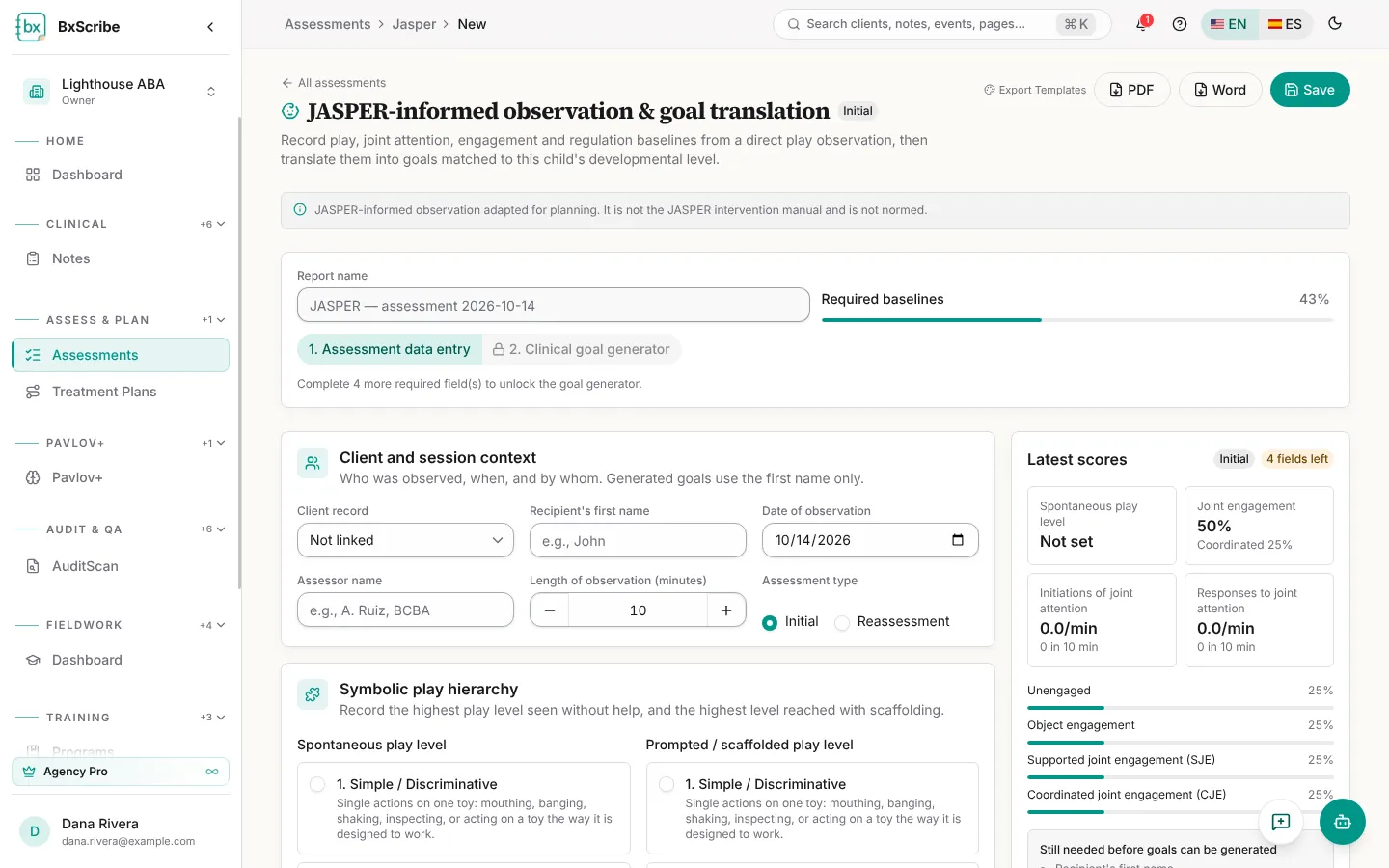
Task: Click the Report name field
Action: tap(554, 306)
